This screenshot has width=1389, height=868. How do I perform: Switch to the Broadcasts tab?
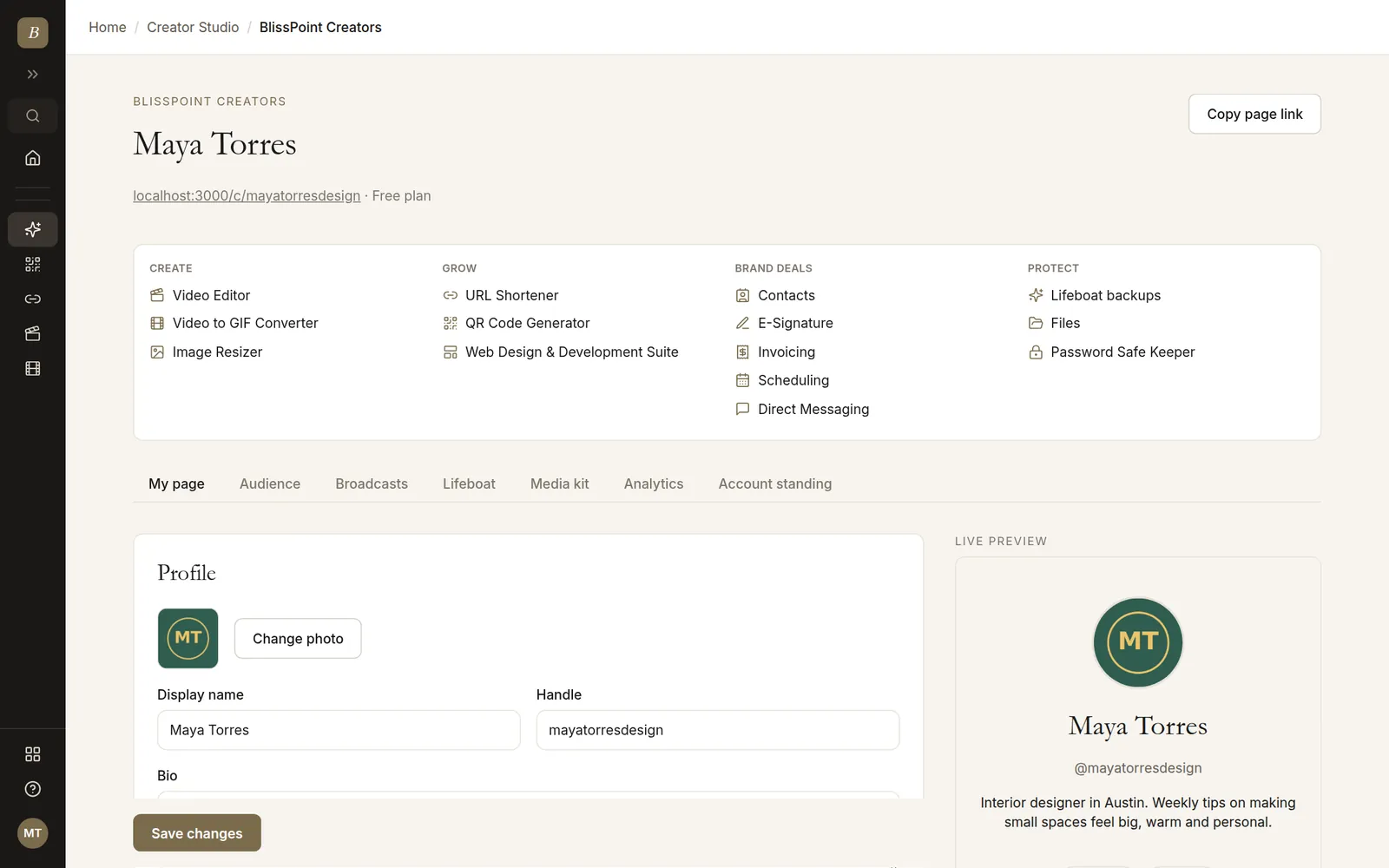click(x=372, y=483)
